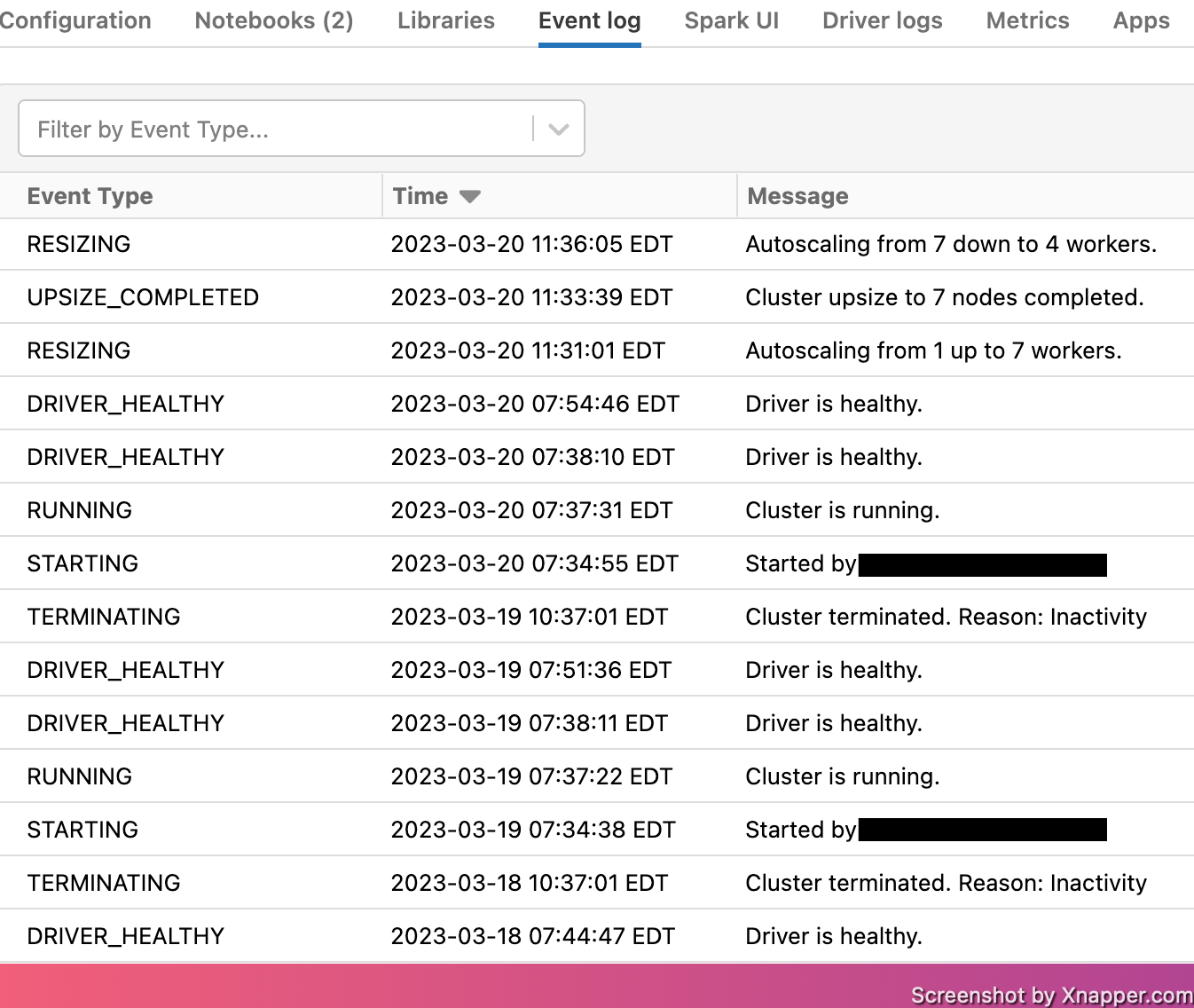Click the filter dropdown chevron arrow

(x=558, y=129)
